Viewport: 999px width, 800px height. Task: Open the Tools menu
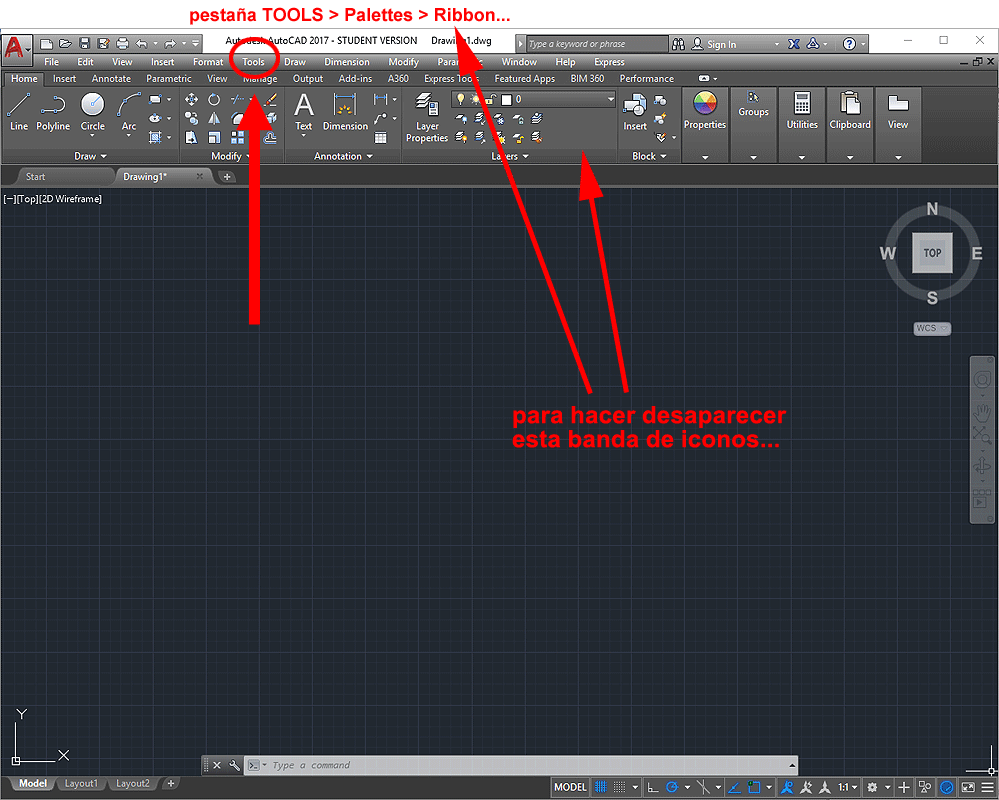[x=253, y=62]
